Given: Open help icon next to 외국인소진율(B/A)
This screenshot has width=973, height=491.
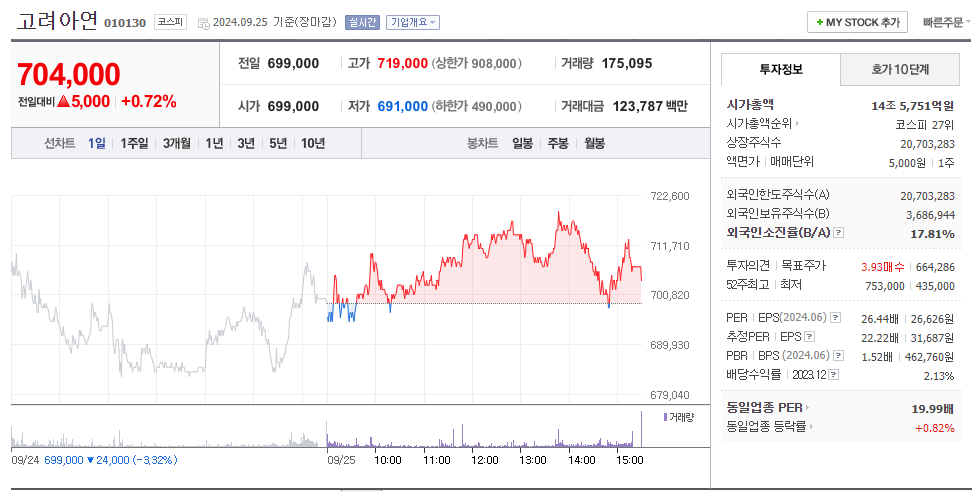Looking at the screenshot, I should pos(838,233).
